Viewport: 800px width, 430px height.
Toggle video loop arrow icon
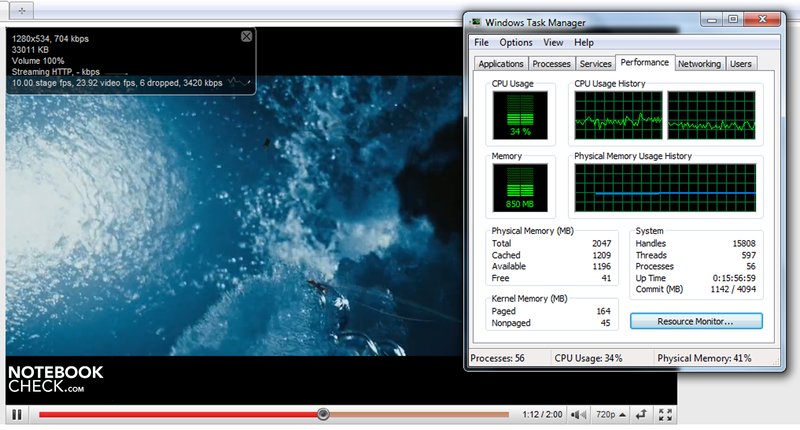(641, 415)
